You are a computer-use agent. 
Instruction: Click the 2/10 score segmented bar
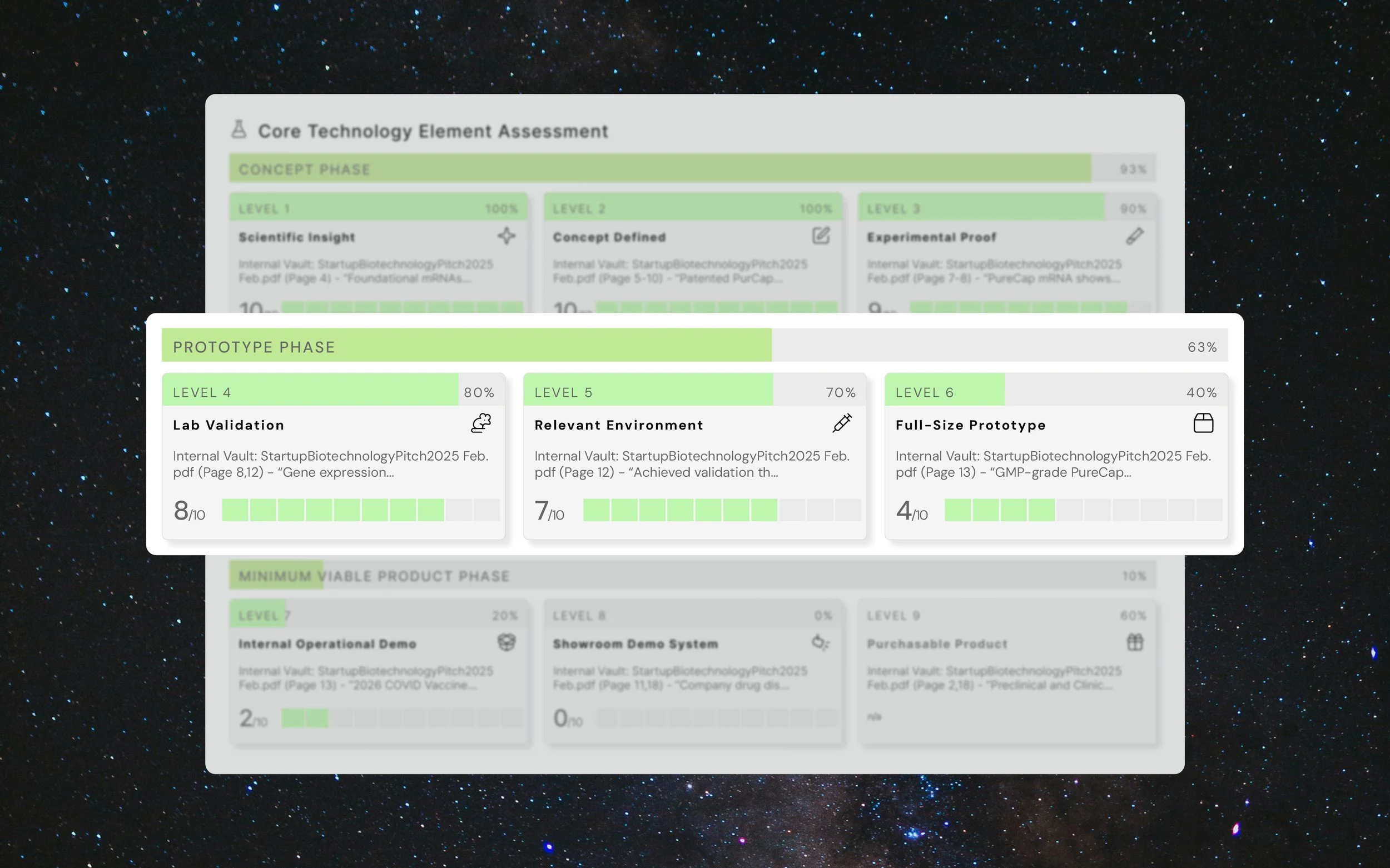coord(401,717)
